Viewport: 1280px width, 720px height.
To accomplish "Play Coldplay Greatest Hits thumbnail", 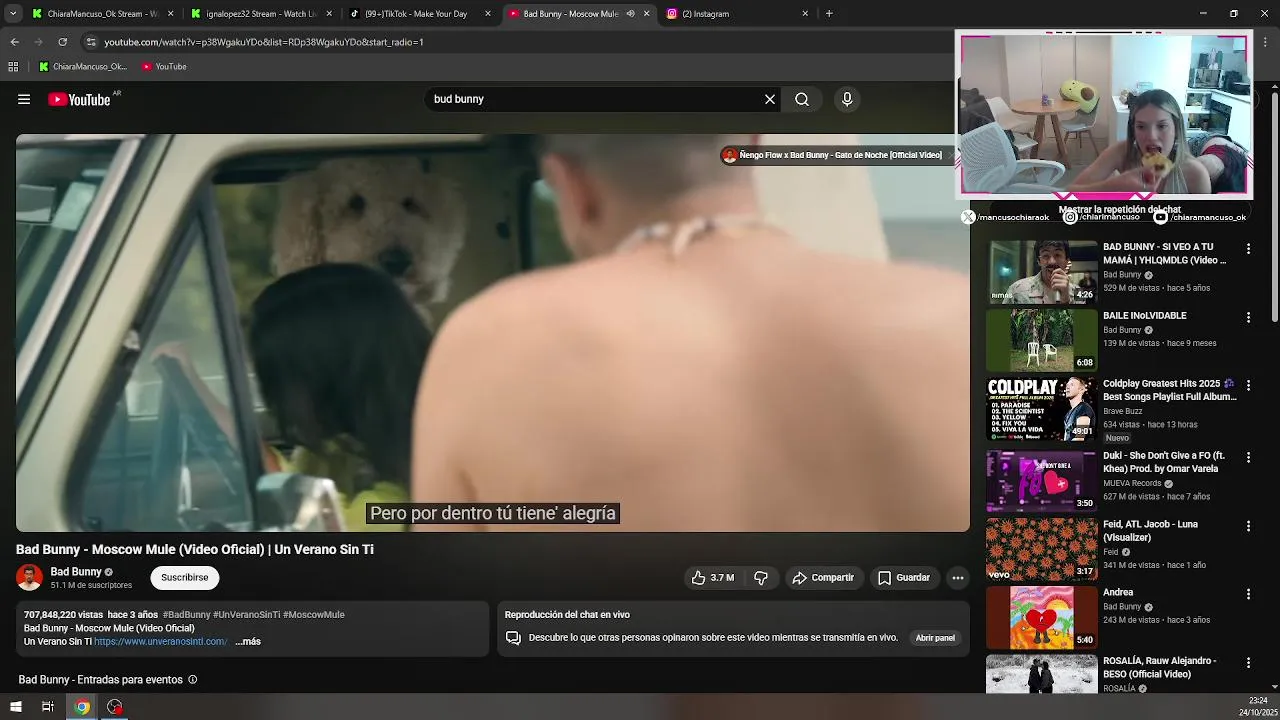I will [x=1041, y=409].
